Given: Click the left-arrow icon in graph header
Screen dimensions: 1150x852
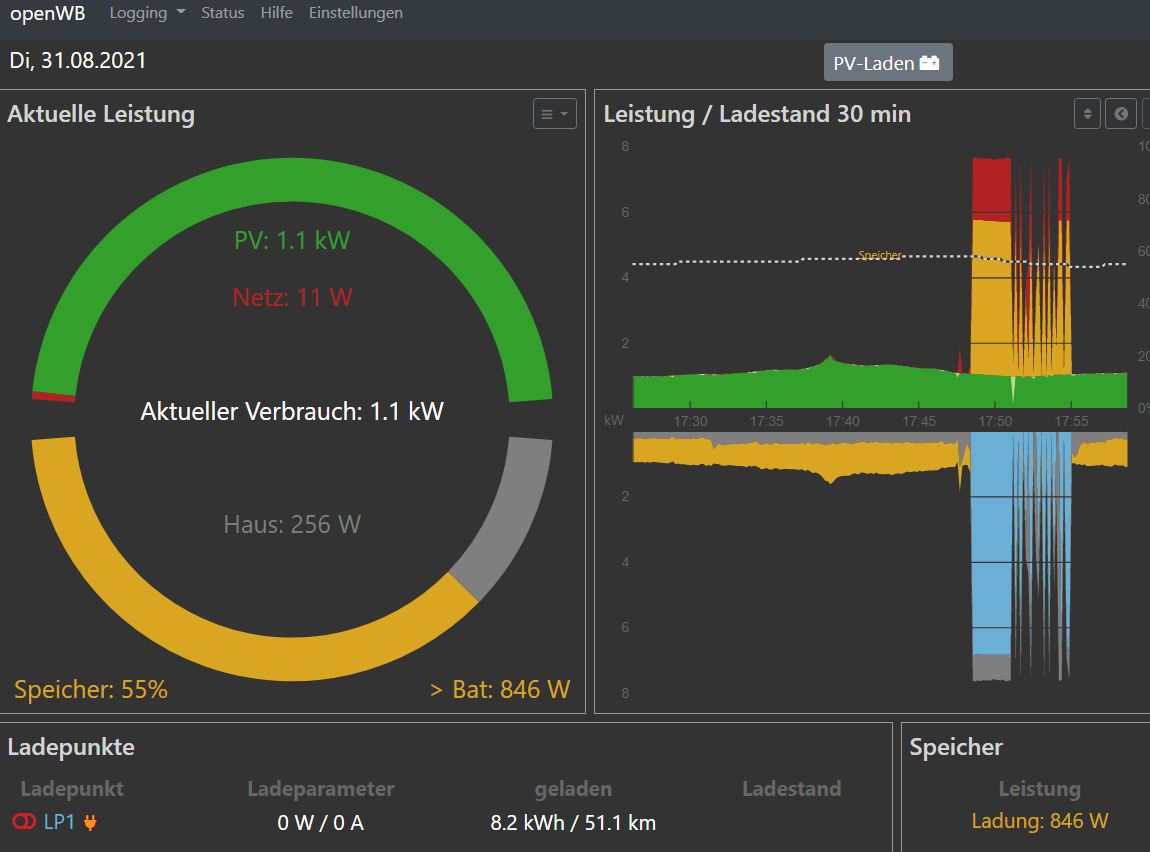Looking at the screenshot, I should pos(1121,114).
